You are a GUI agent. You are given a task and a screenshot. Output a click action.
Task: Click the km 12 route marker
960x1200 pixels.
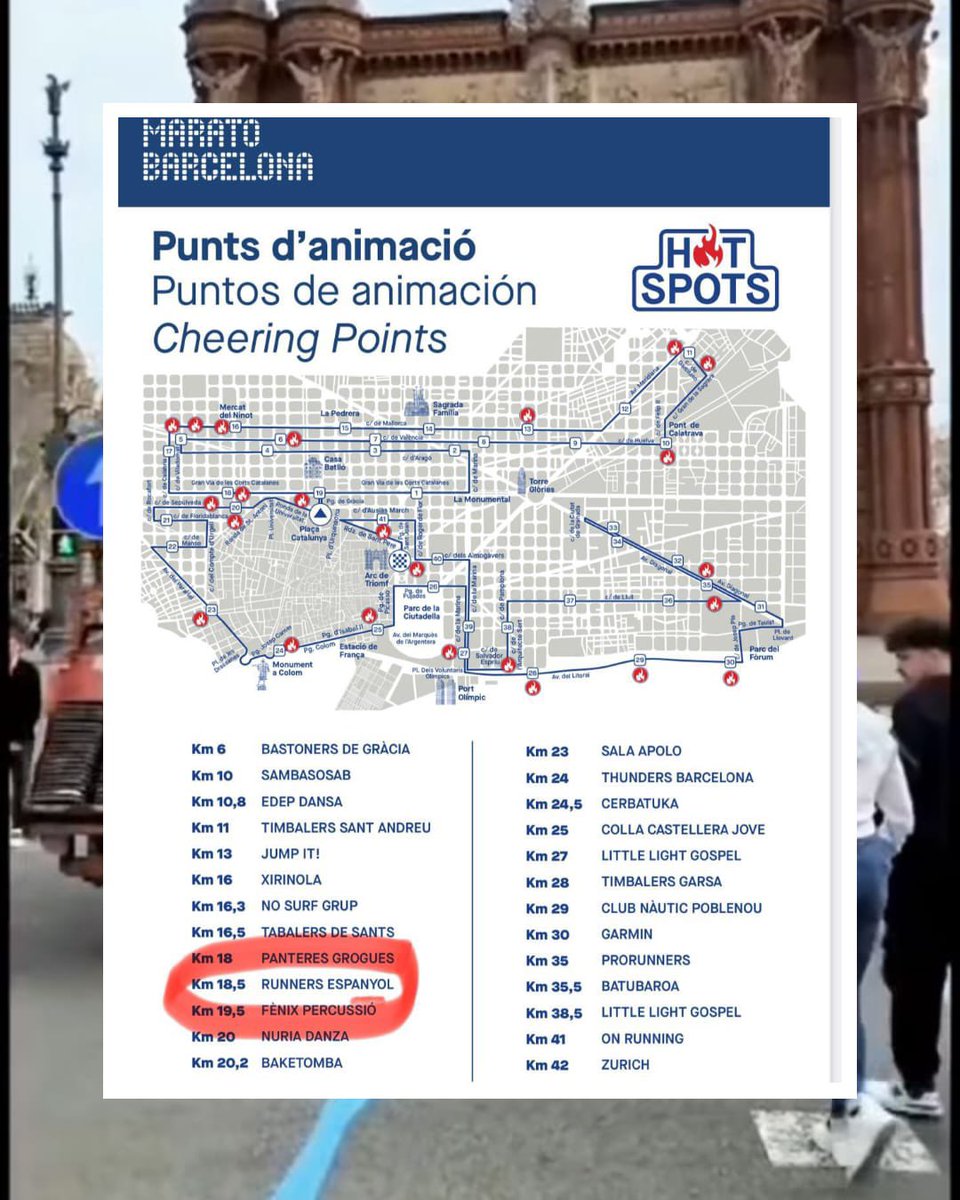[x=625, y=408]
